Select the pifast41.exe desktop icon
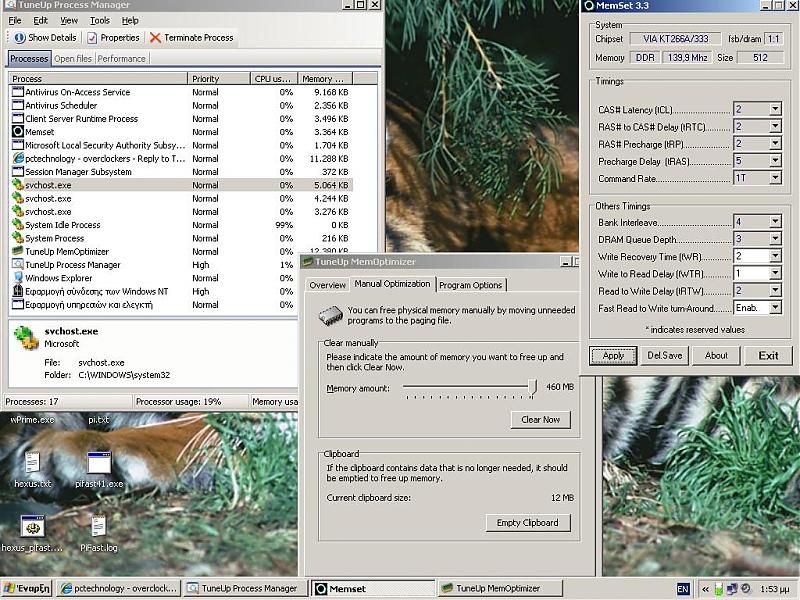This screenshot has height=600, width=800. [x=99, y=462]
